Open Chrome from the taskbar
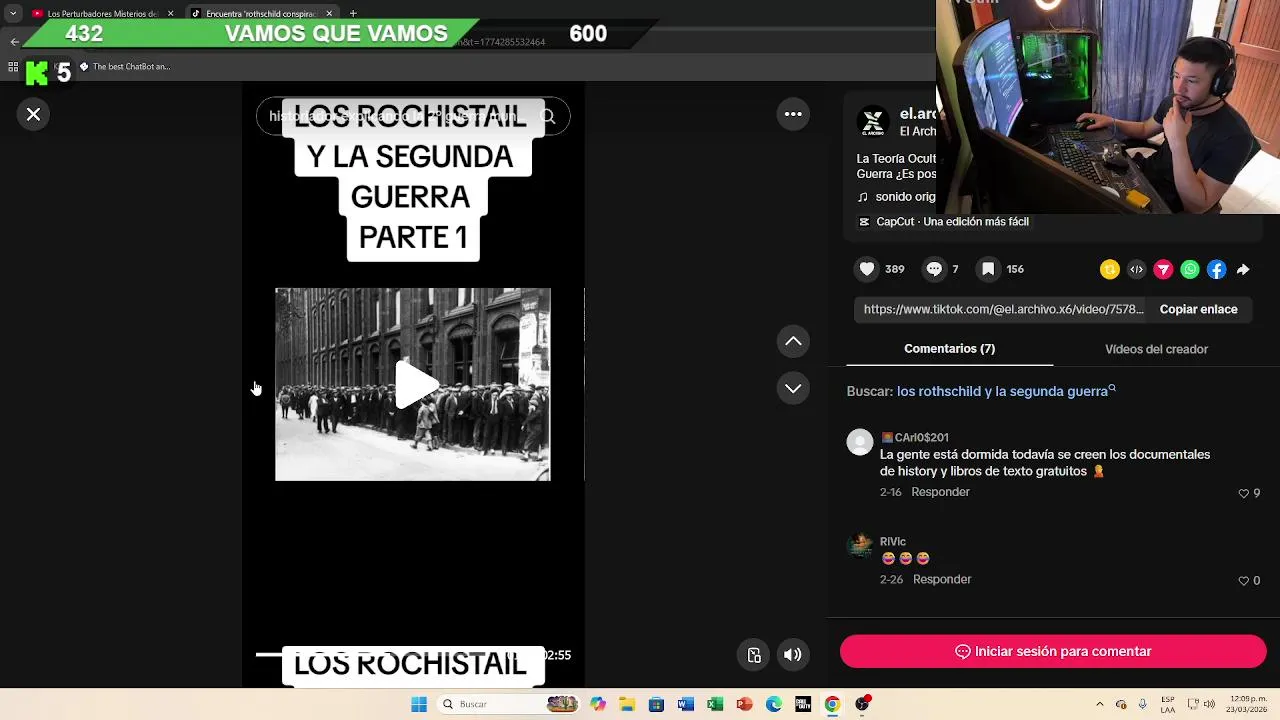Screen dimensions: 1280x720 pos(832,704)
